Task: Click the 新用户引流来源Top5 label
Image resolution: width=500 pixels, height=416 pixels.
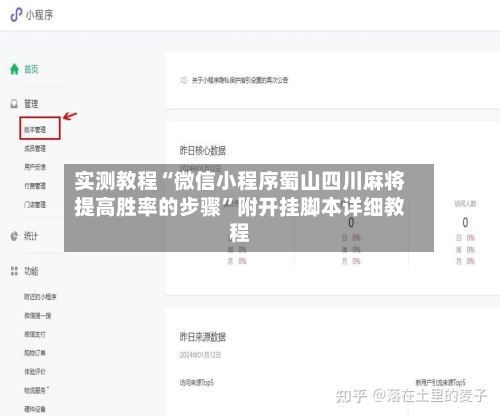Action: (440, 383)
